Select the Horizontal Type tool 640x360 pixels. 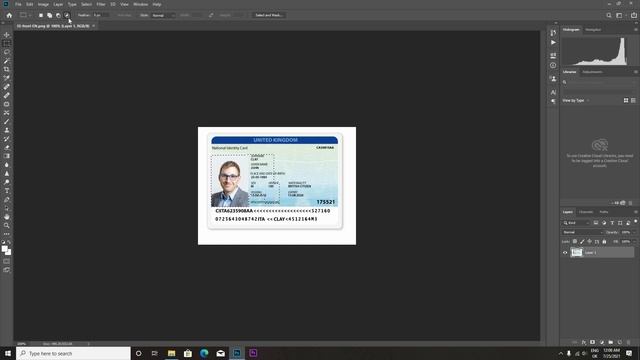[x=7, y=191]
